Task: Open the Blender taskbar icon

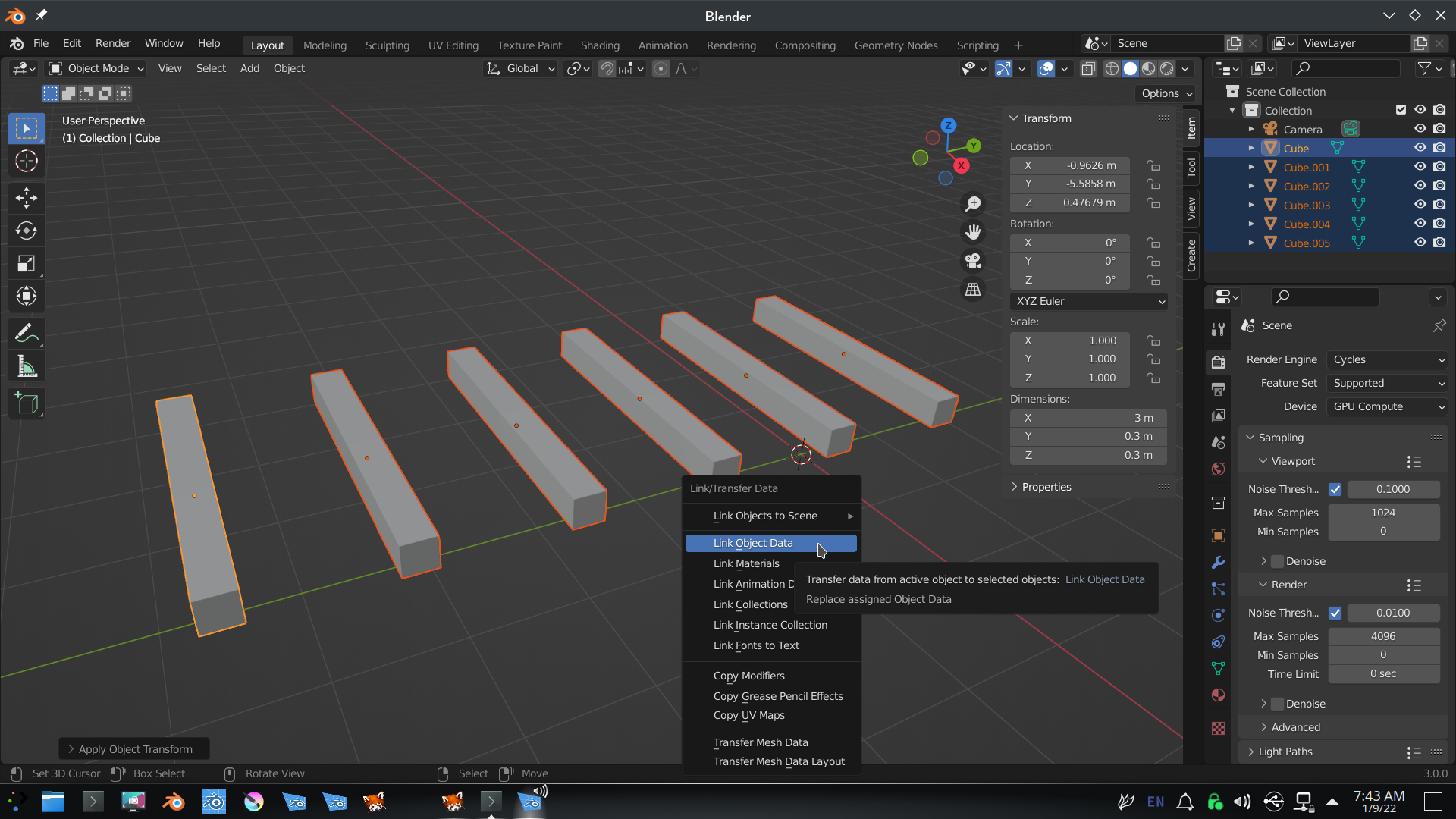Action: pos(174,802)
